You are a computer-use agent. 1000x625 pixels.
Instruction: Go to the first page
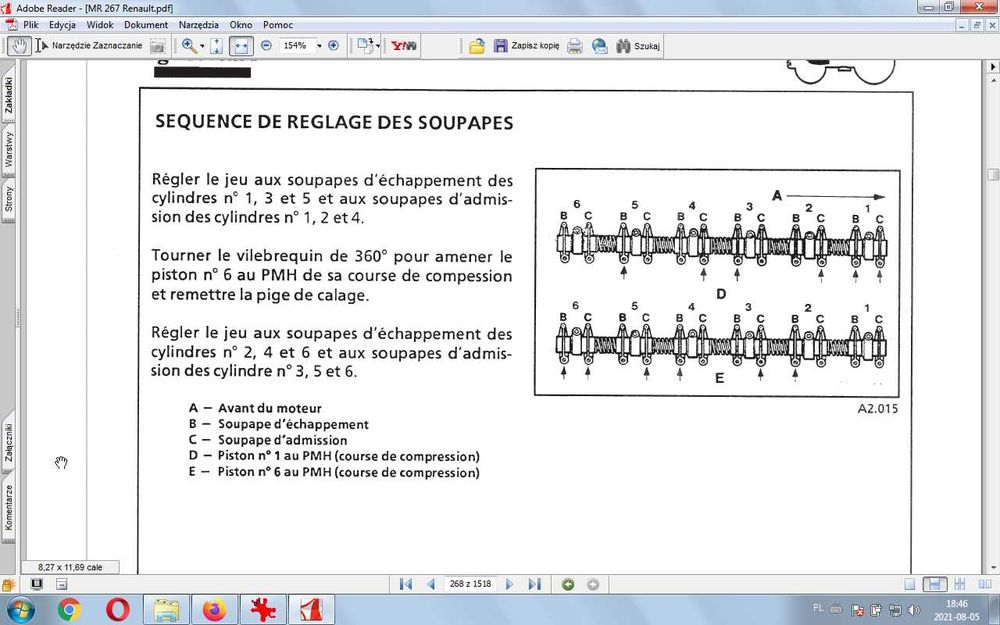pos(406,584)
